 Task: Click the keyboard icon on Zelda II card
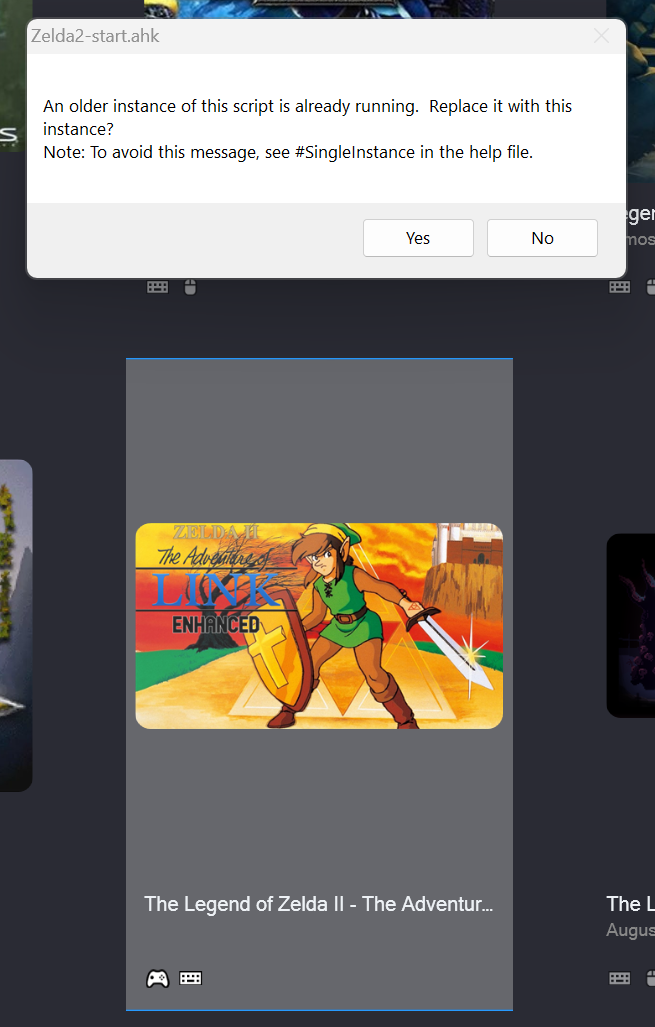coord(191,978)
